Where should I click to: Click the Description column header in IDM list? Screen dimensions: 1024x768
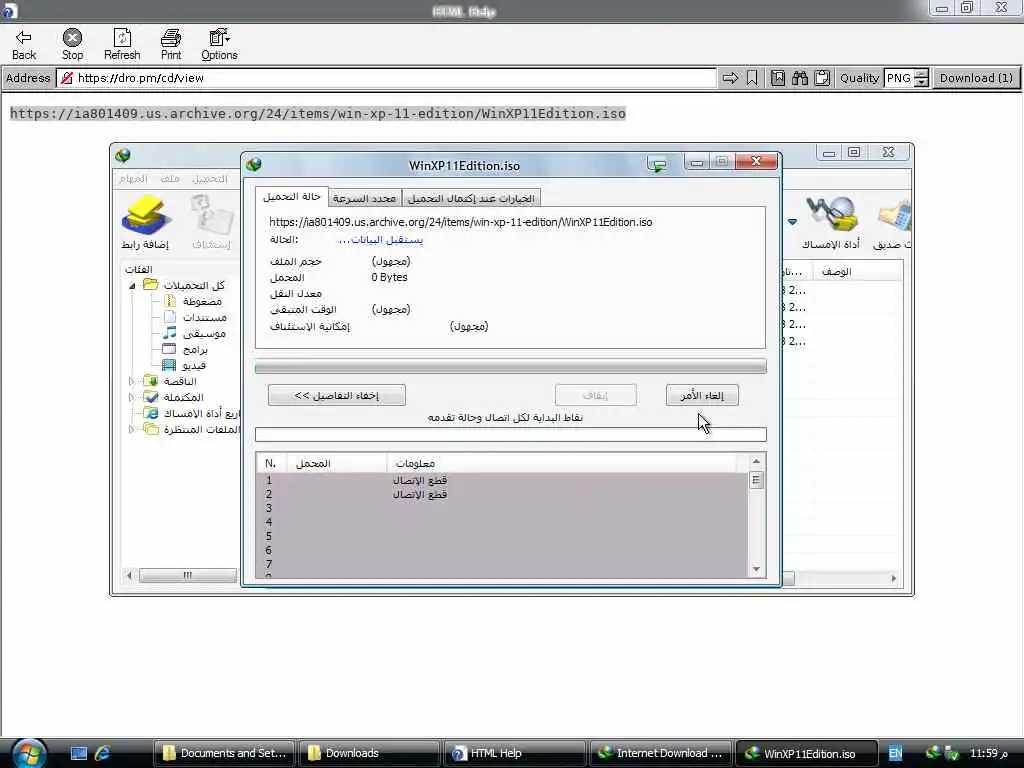(857, 271)
